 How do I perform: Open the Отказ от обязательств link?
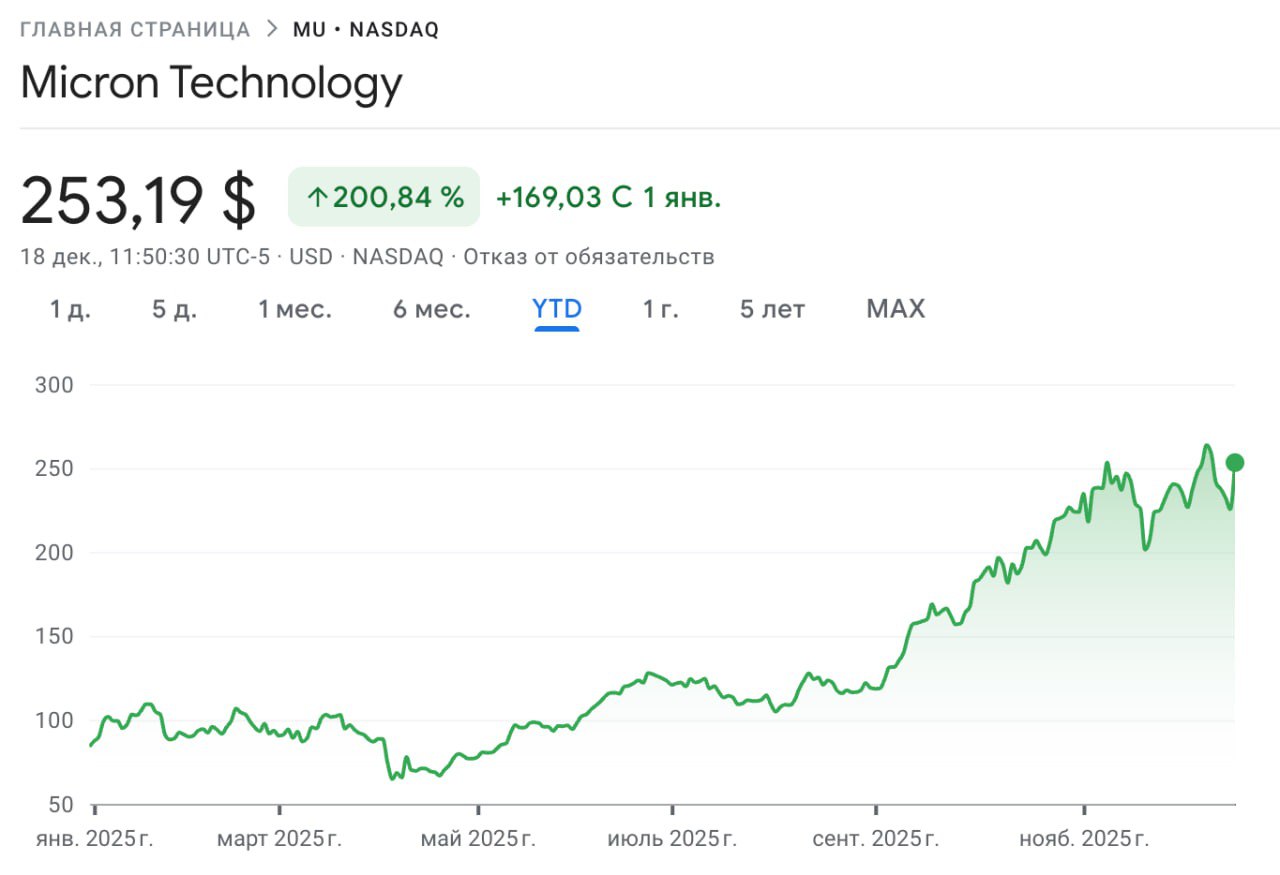[x=589, y=257]
